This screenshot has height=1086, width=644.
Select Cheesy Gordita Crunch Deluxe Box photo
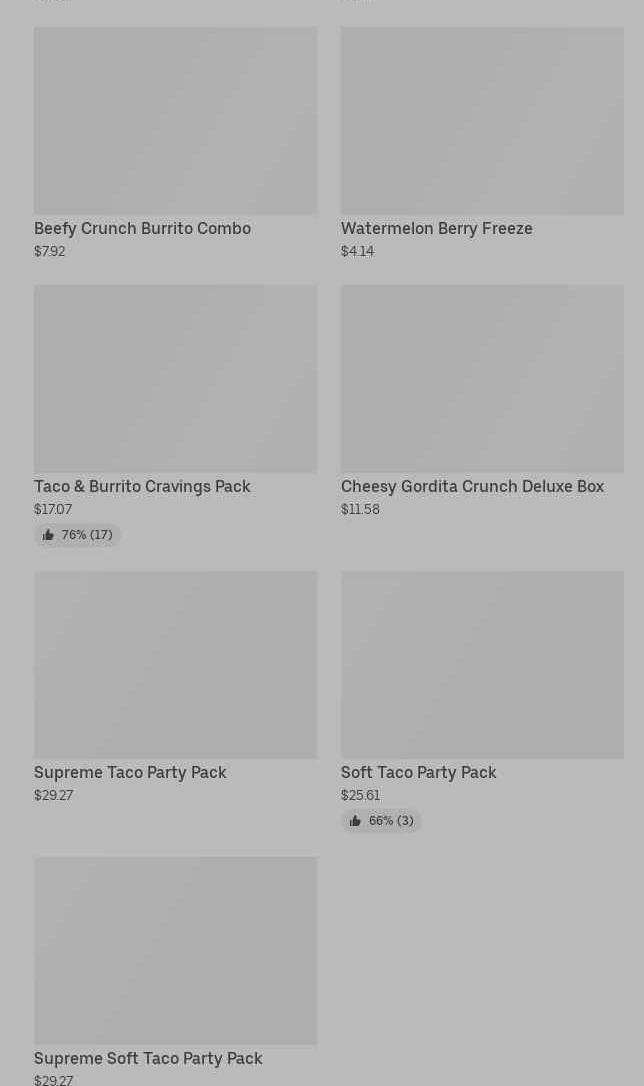(x=482, y=379)
